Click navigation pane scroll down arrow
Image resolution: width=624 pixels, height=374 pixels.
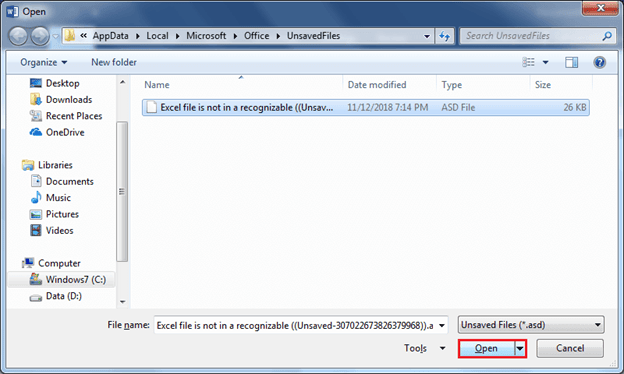(123, 302)
